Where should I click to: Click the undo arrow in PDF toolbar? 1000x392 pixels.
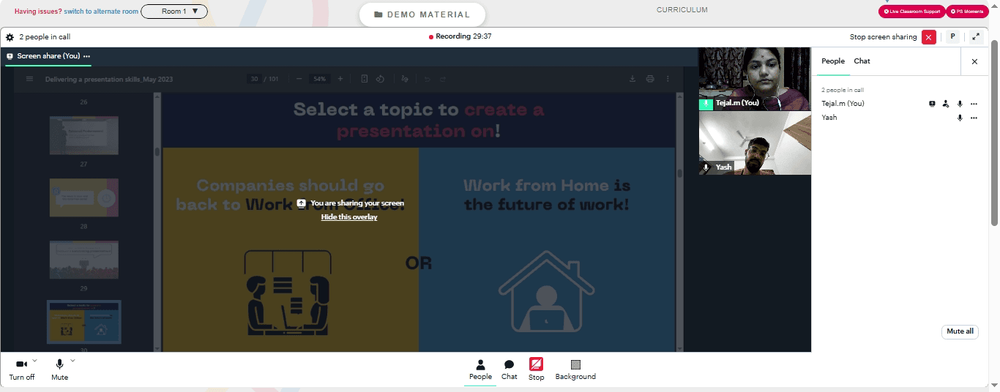click(x=427, y=79)
